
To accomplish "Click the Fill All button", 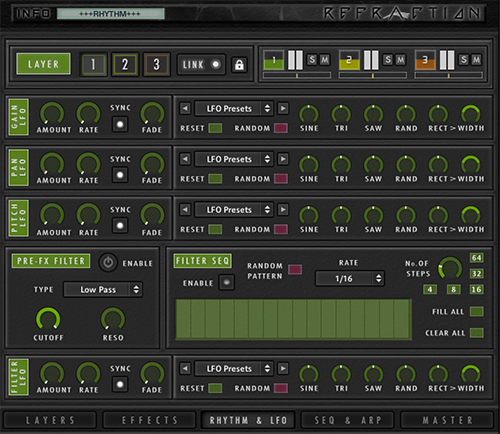I will 476,311.
